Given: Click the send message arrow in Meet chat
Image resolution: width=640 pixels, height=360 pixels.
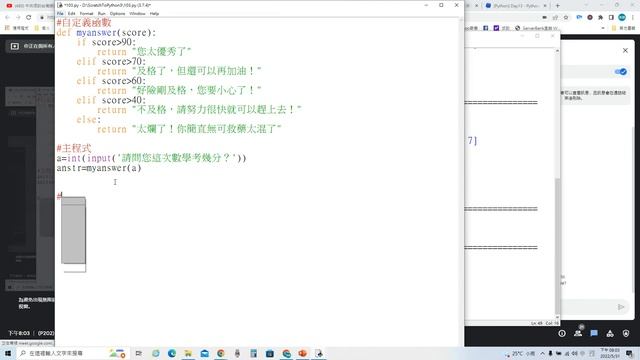Looking at the screenshot, I should [x=621, y=307].
